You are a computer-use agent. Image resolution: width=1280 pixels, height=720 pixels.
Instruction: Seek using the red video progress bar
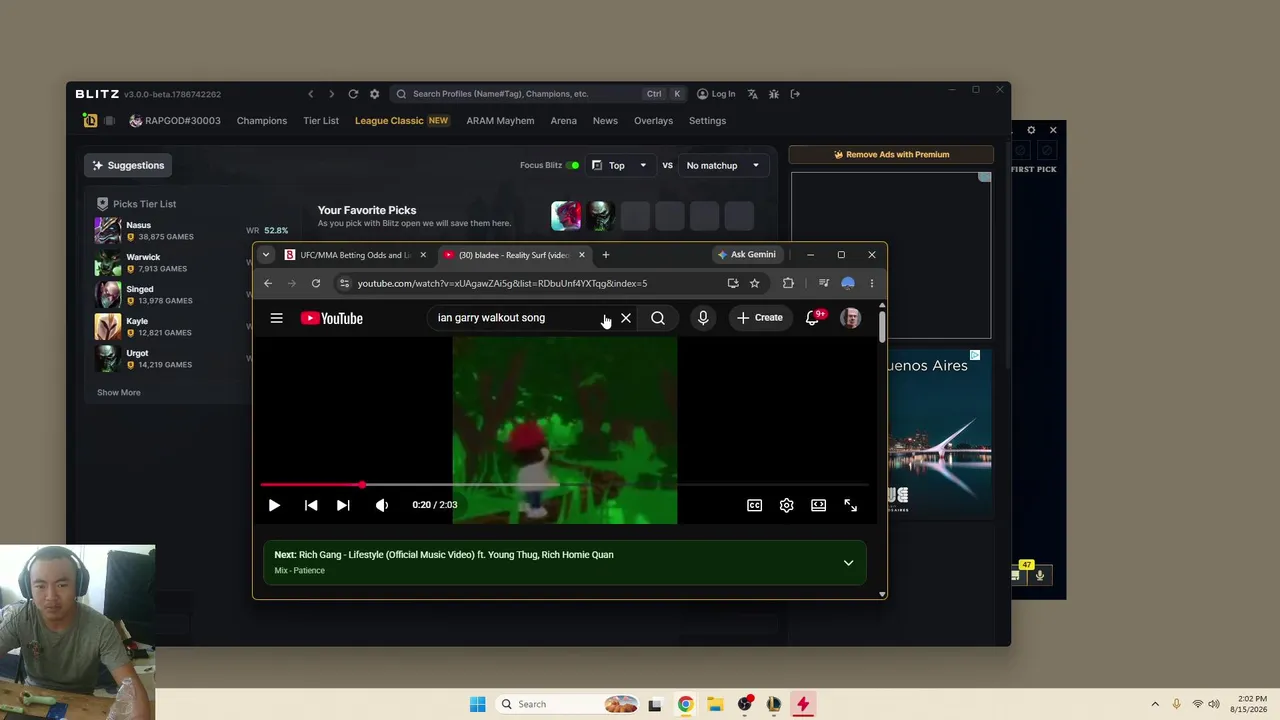565,485
